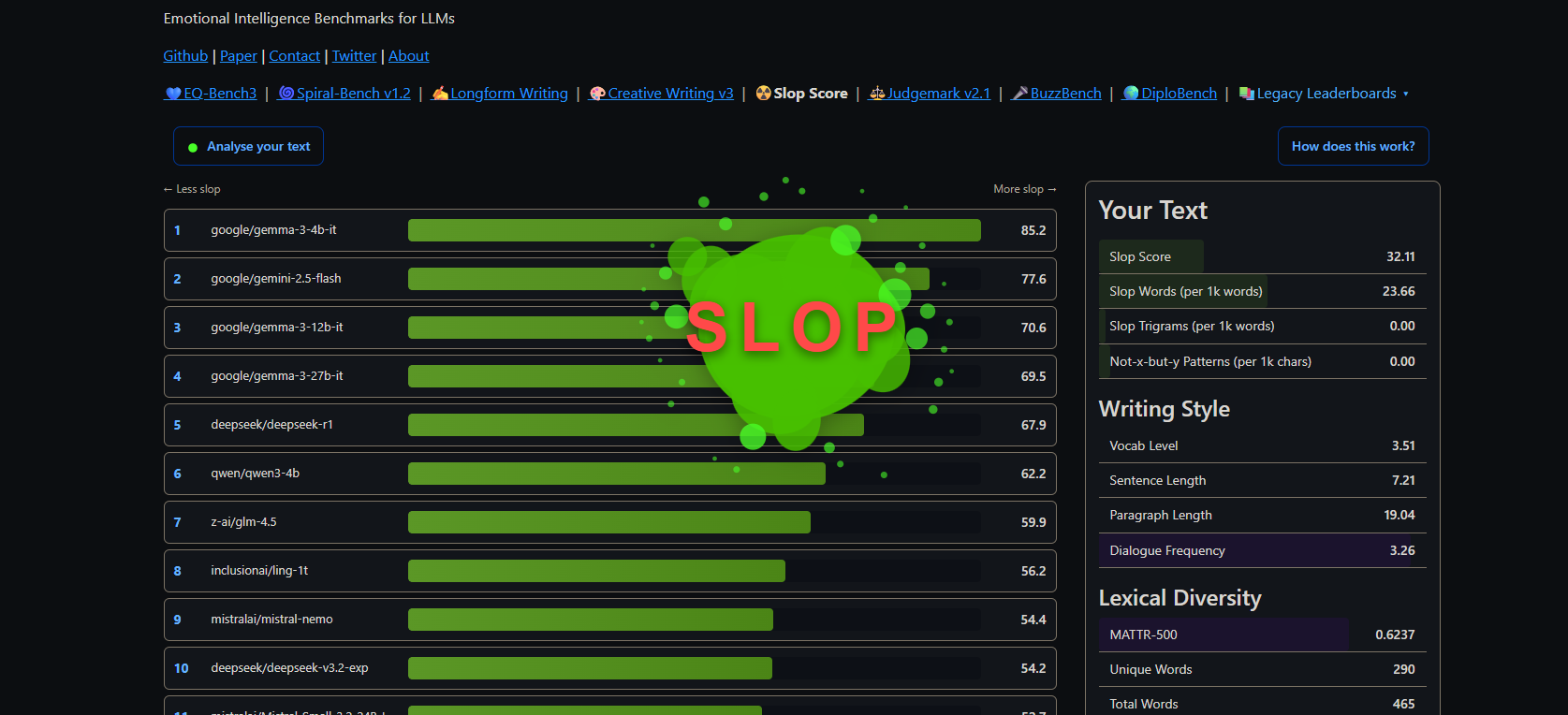The height and width of the screenshot is (715, 1568).
Task: Click the palette icon for Creative Writing v3
Action: [x=597, y=94]
